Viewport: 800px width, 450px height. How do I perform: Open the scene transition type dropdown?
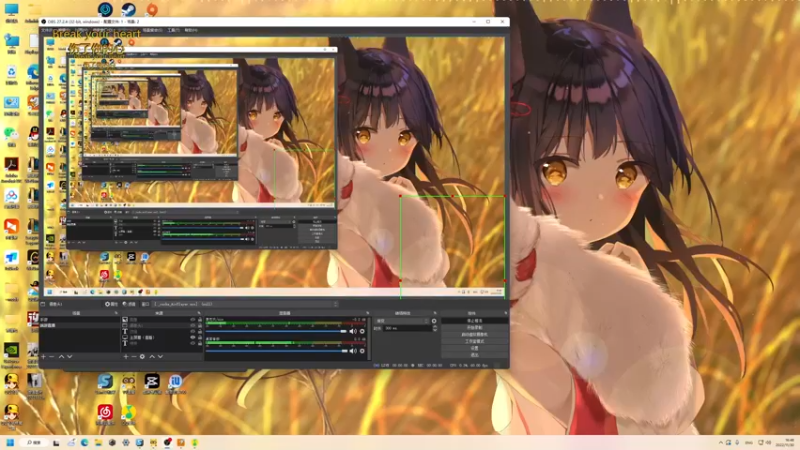[402, 320]
